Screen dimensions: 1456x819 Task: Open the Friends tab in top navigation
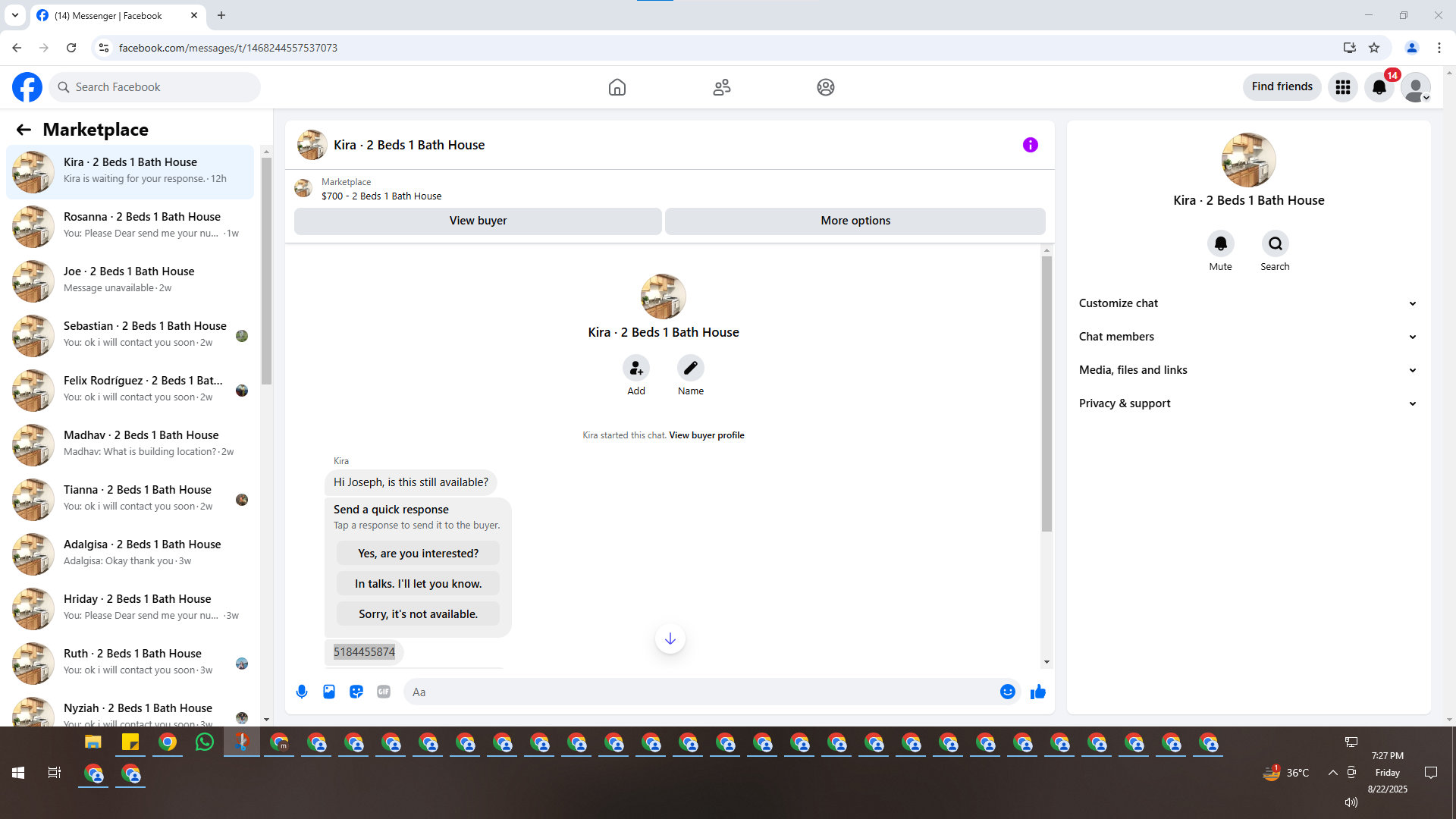[x=721, y=87]
